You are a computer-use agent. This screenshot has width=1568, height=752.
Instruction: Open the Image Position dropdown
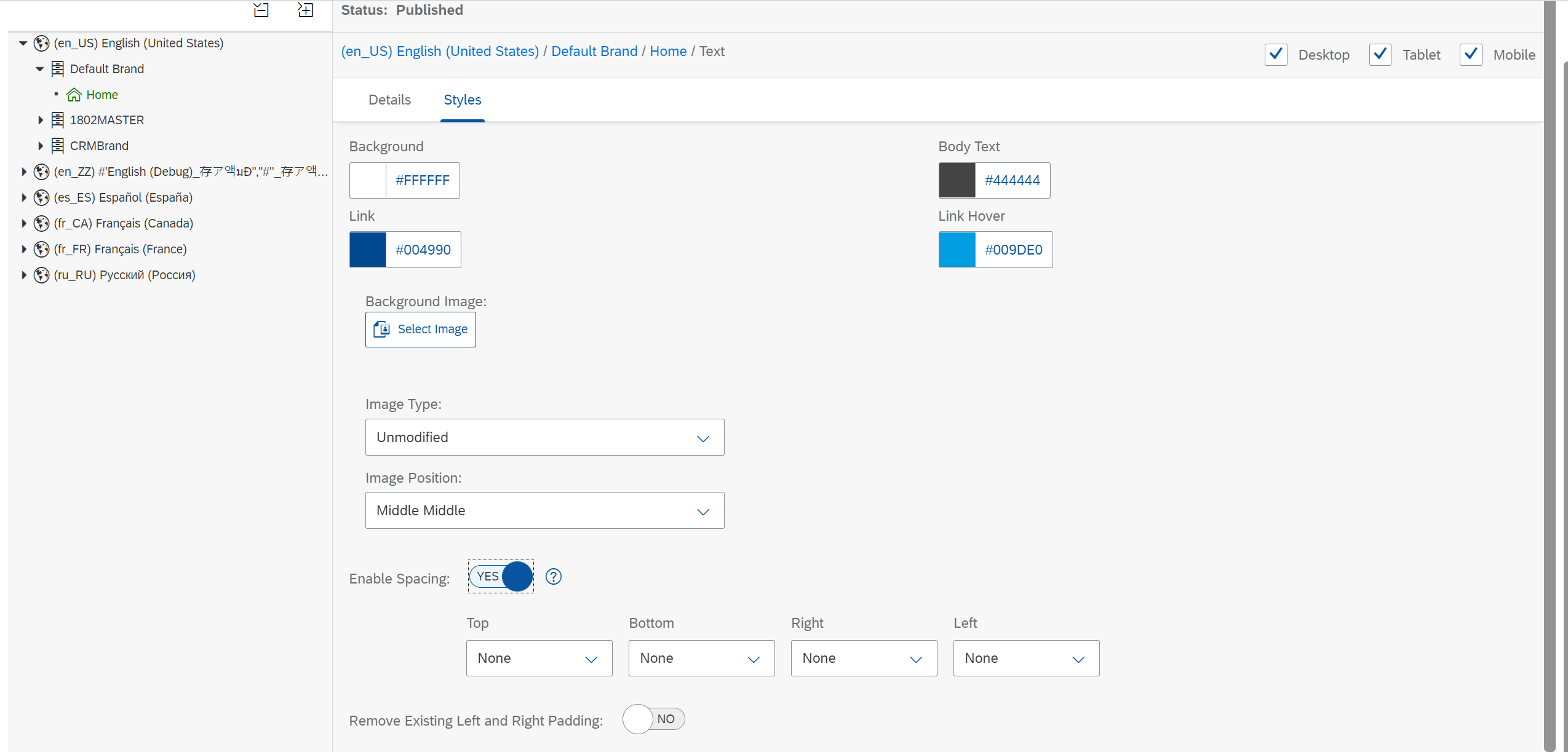click(x=544, y=510)
